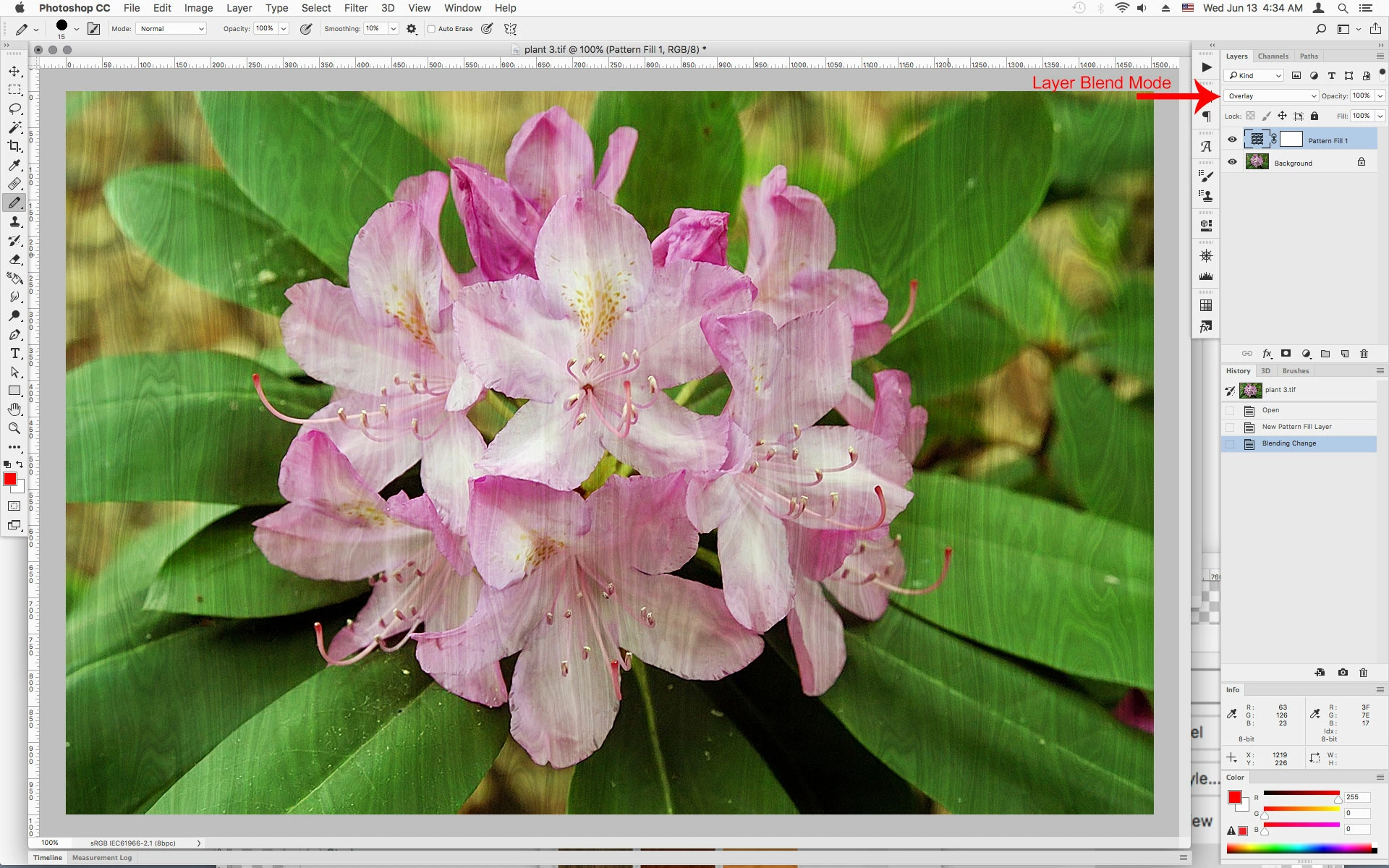
Task: Hide the Background layer visibility
Action: click(1232, 162)
